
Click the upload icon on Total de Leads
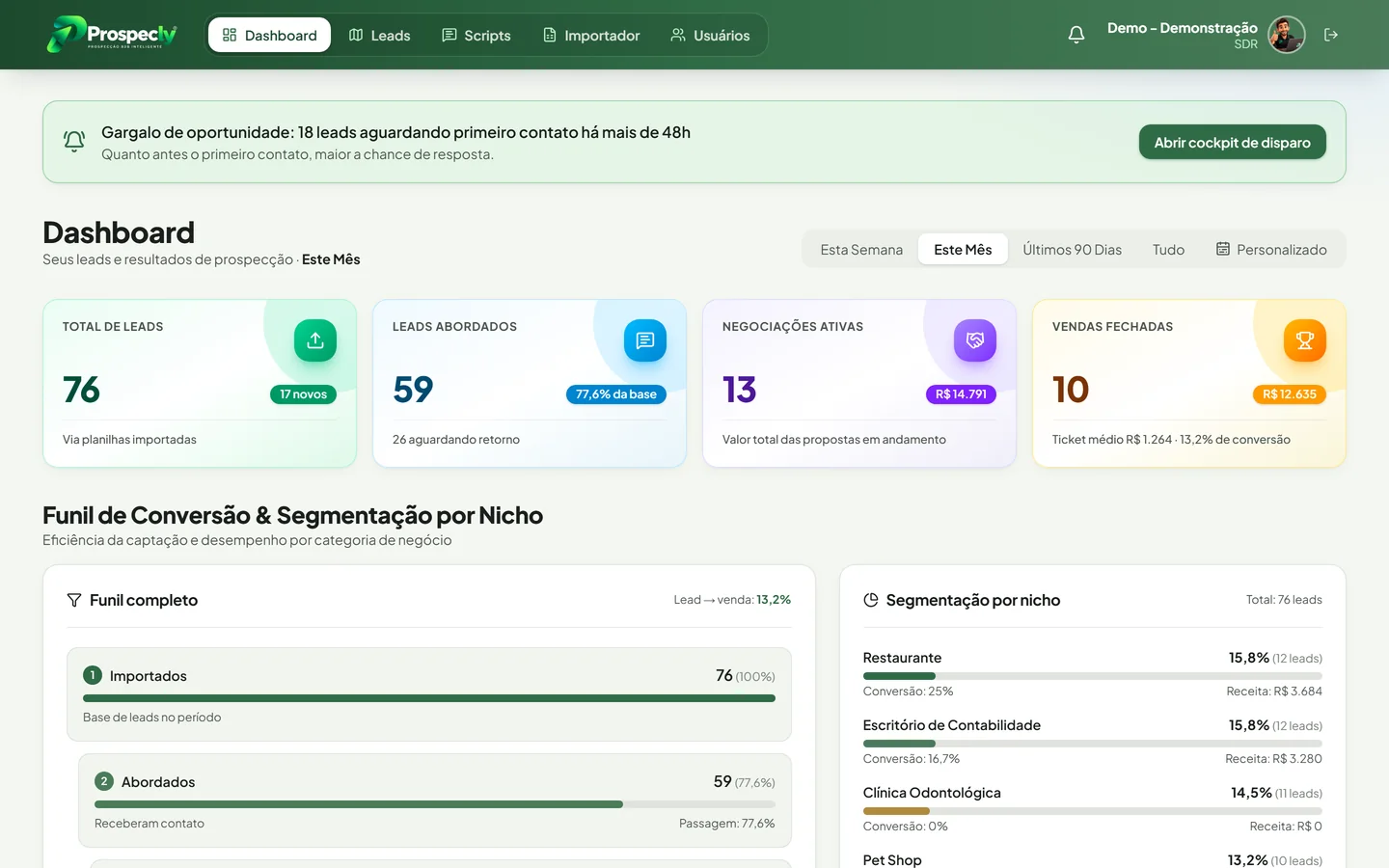(x=315, y=340)
